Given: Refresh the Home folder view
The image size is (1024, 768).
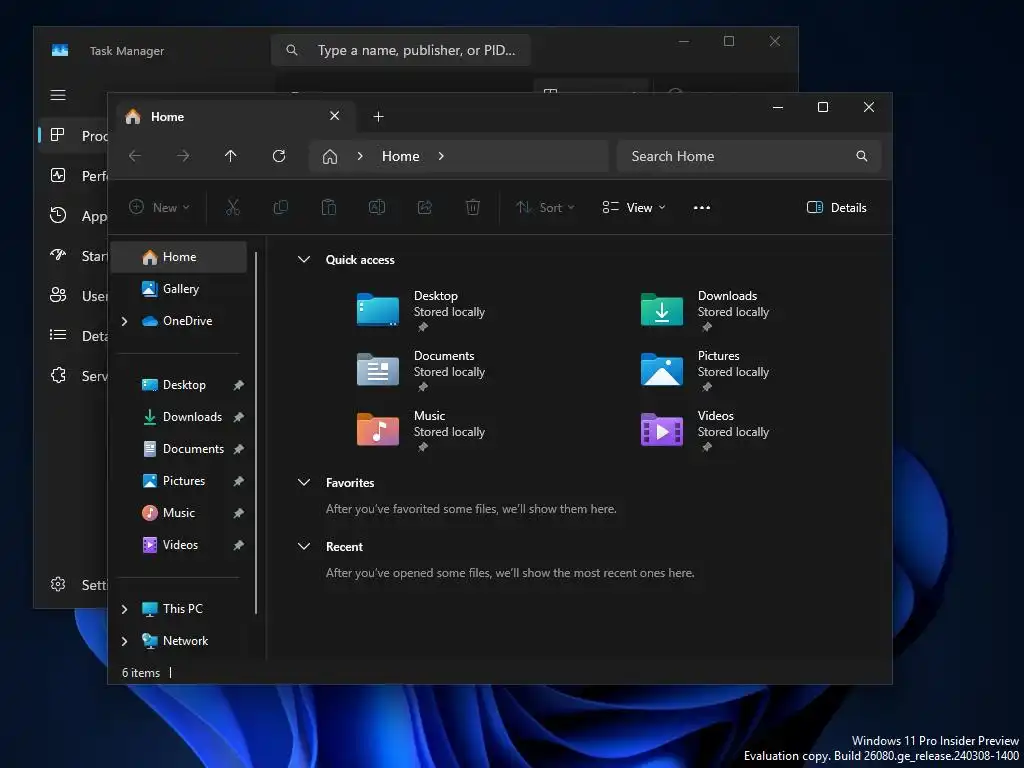Looking at the screenshot, I should tap(279, 156).
